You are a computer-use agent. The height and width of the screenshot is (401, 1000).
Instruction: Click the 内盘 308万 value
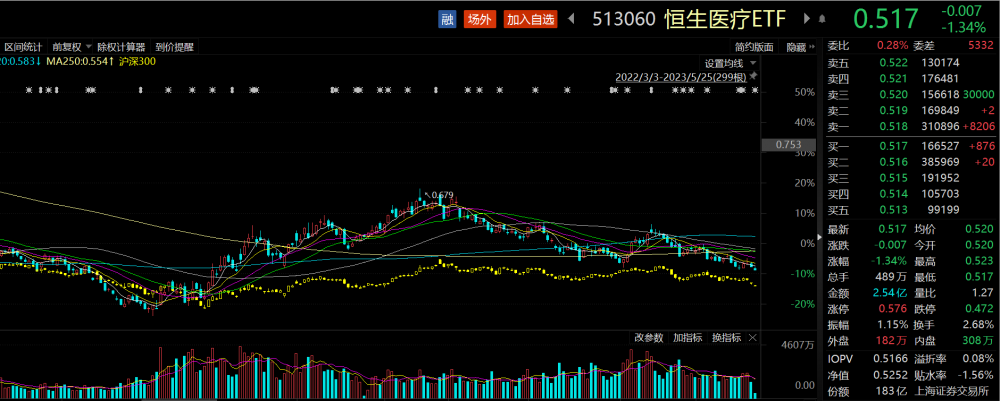[x=978, y=342]
